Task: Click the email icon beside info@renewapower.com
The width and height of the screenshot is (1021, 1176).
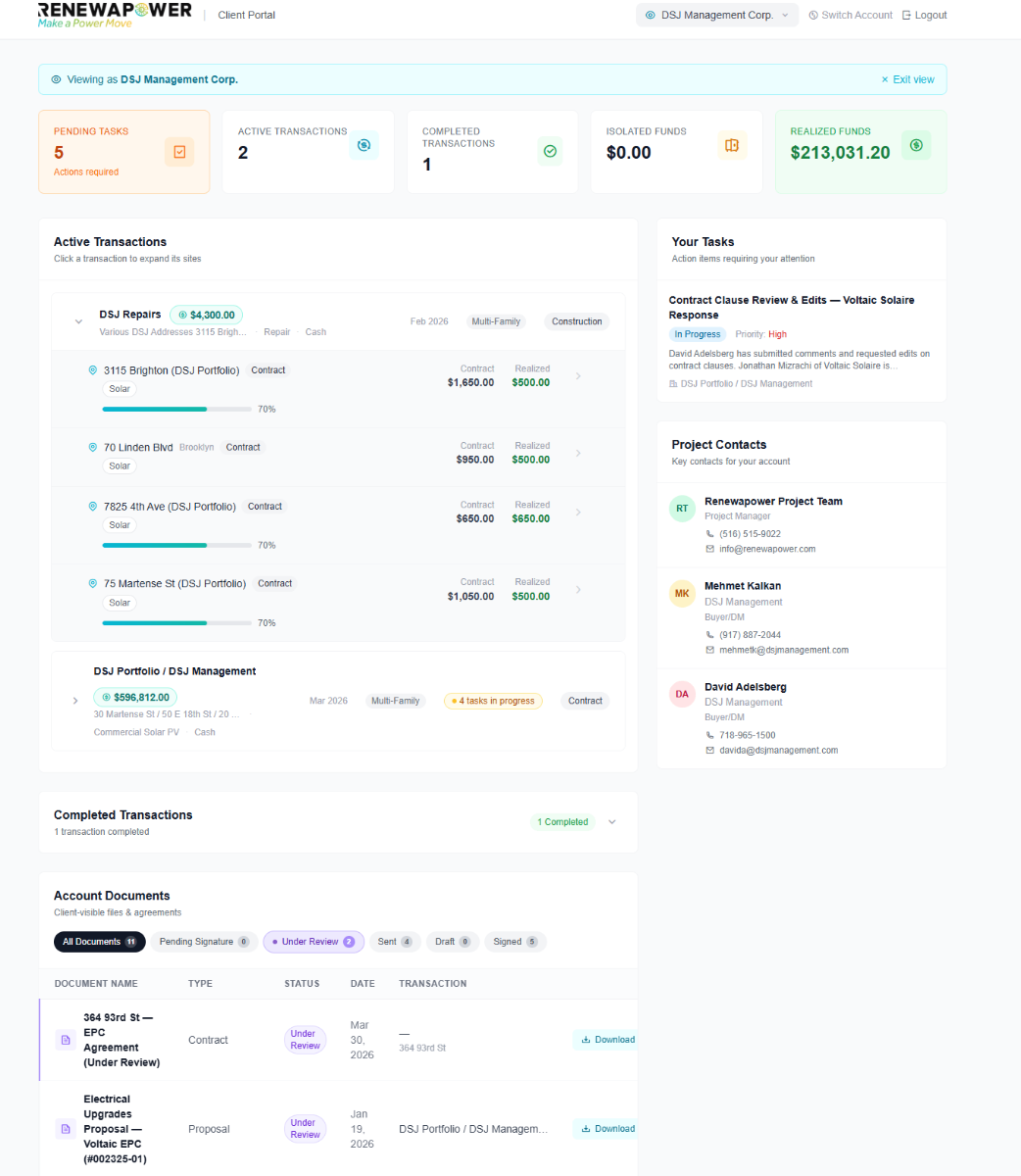Action: (708, 549)
